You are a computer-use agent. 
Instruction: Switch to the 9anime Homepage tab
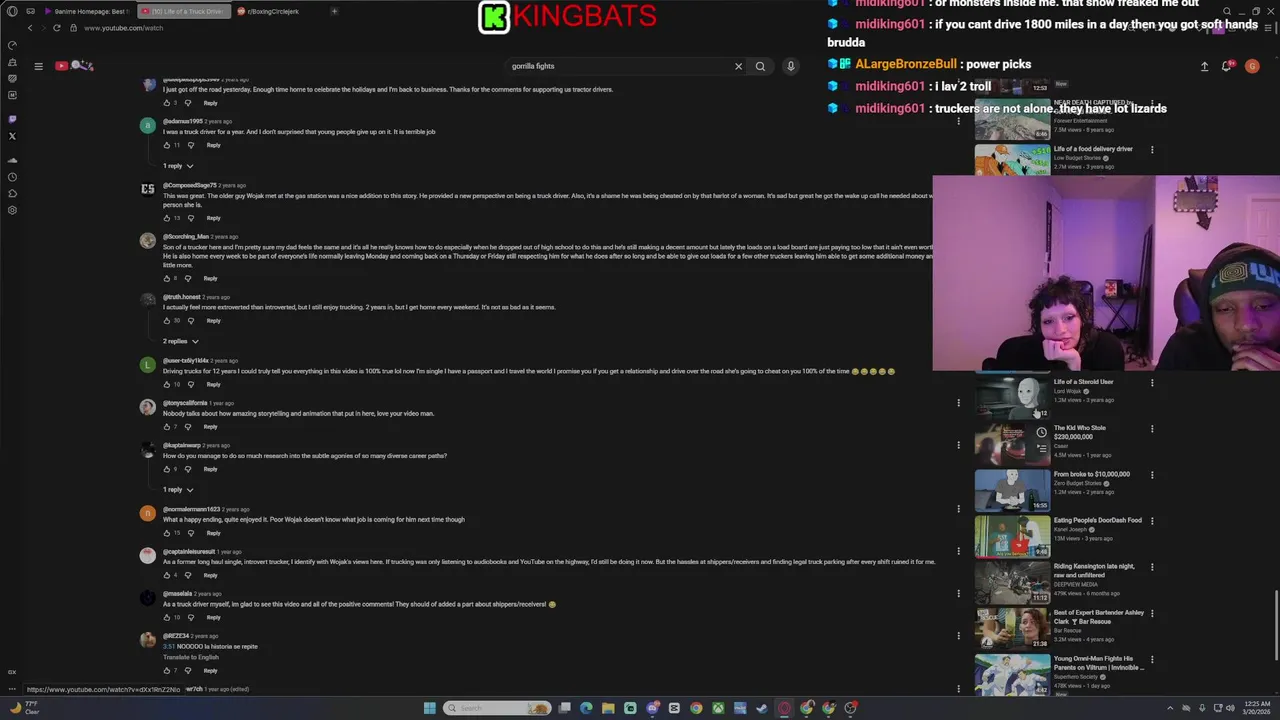pyautogui.click(x=86, y=11)
